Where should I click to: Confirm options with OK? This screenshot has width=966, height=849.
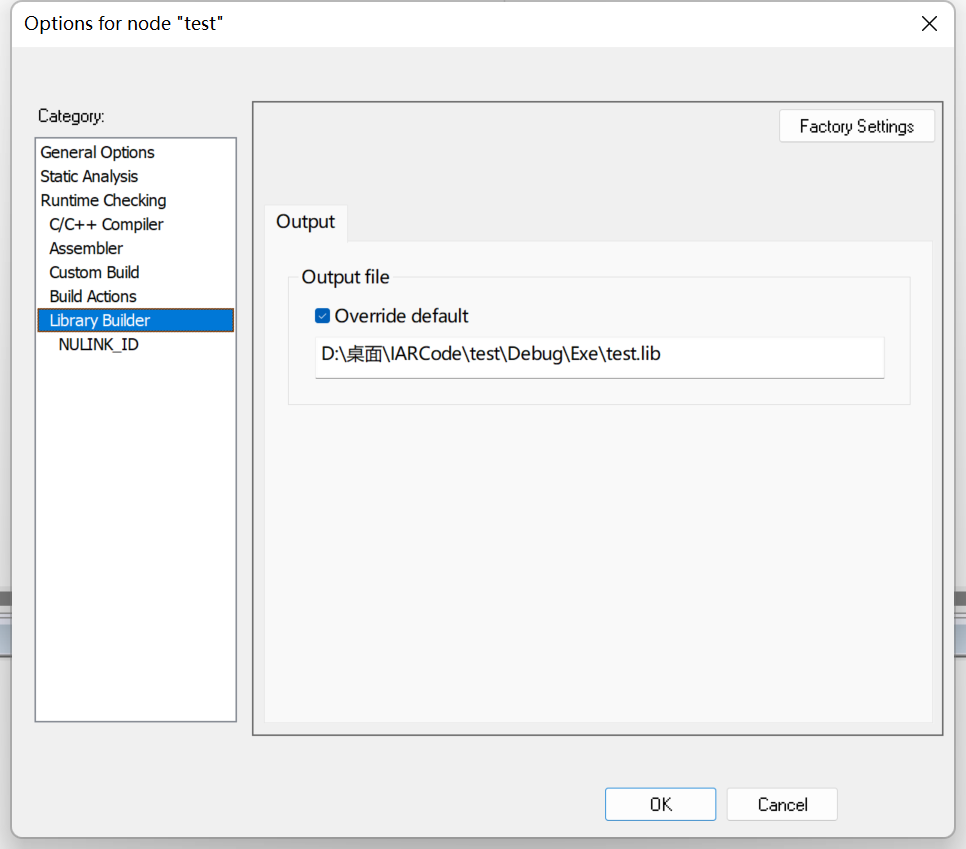[660, 804]
